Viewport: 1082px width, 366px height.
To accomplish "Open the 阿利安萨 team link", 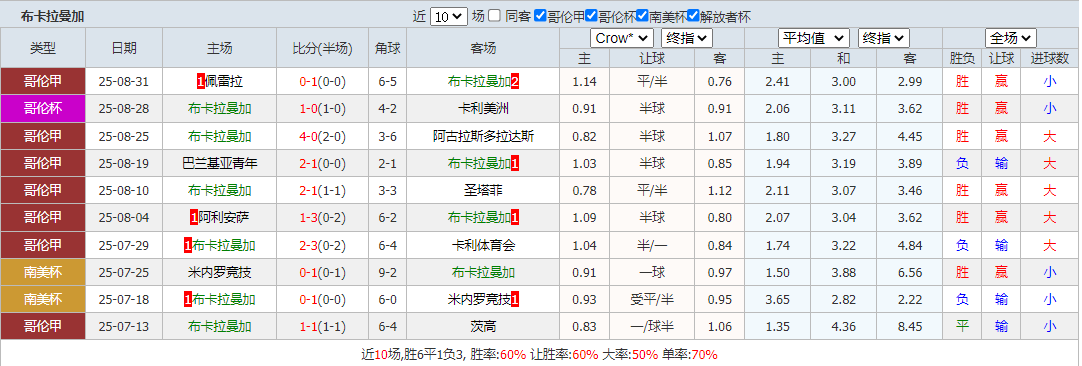I will click(224, 218).
